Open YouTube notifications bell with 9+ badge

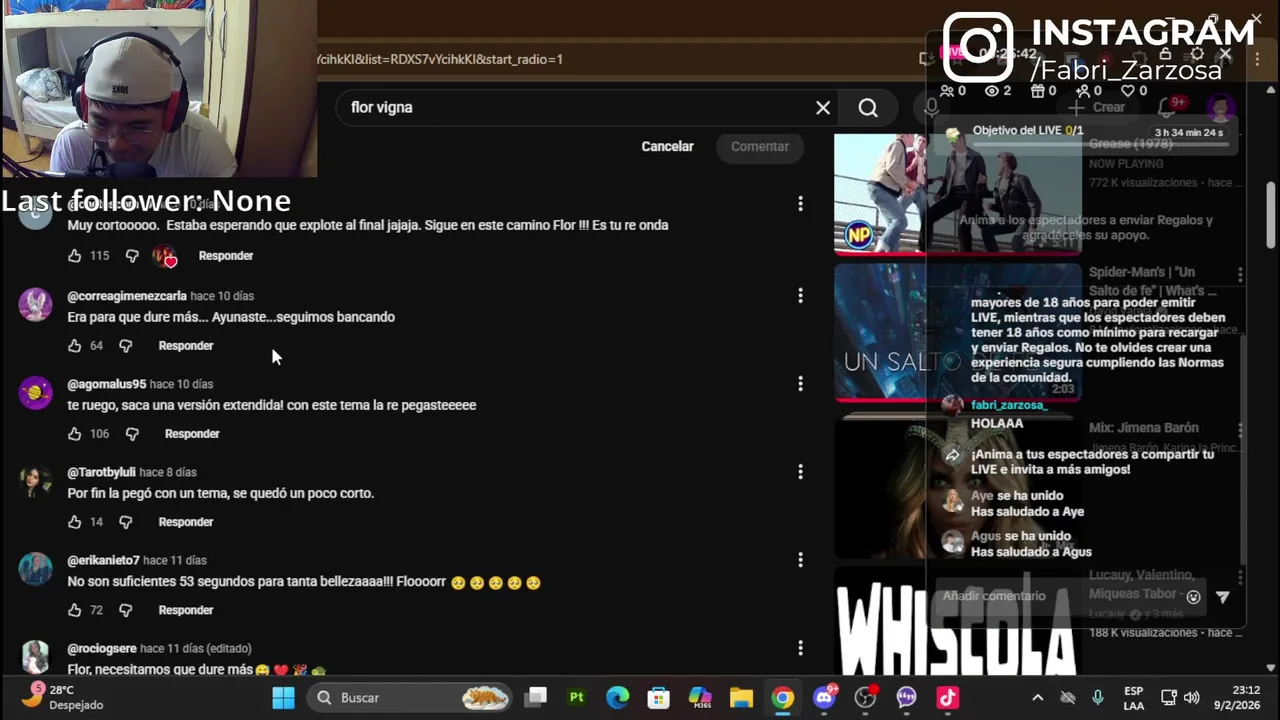(1170, 106)
